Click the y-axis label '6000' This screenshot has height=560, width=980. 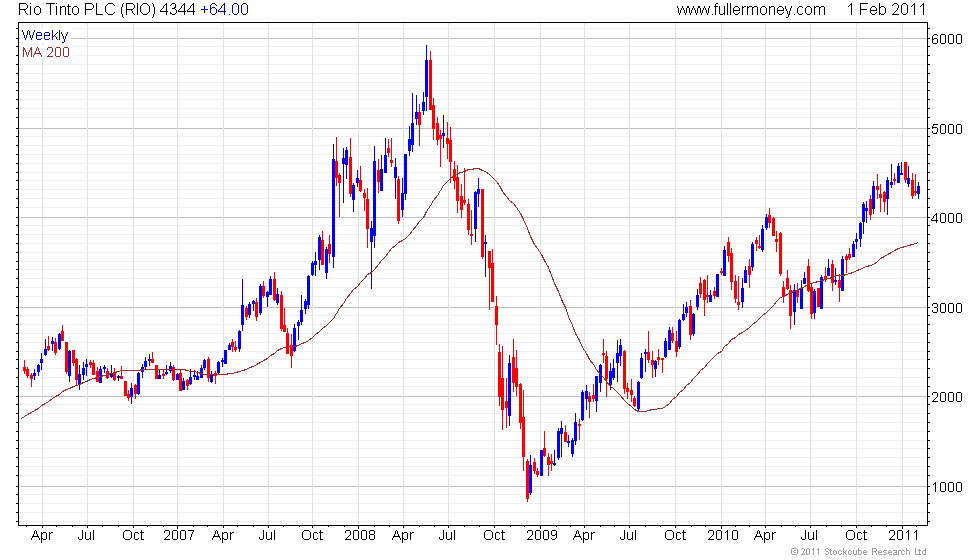click(947, 39)
